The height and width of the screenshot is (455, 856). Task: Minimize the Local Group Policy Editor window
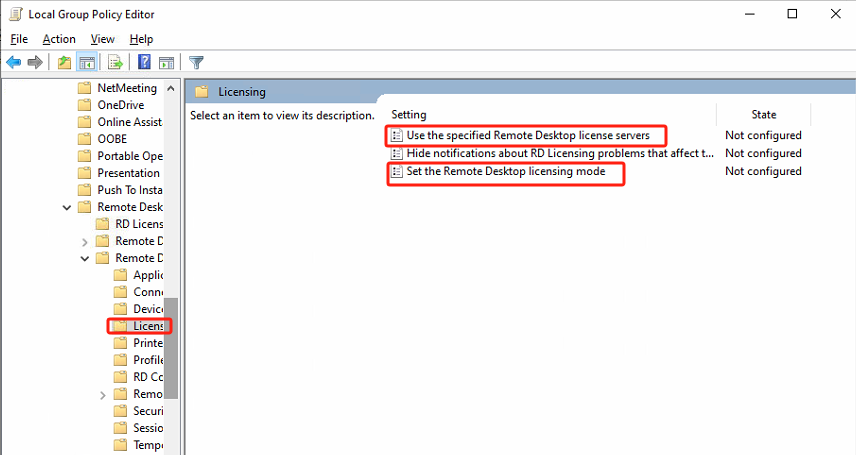[750, 14]
